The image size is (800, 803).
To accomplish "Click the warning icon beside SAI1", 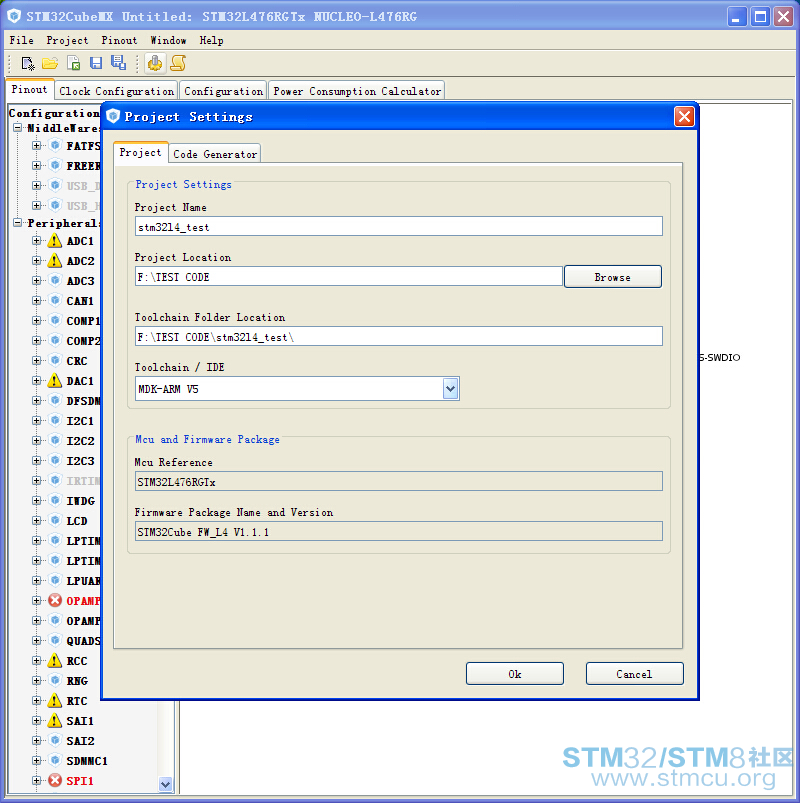I will 55,721.
